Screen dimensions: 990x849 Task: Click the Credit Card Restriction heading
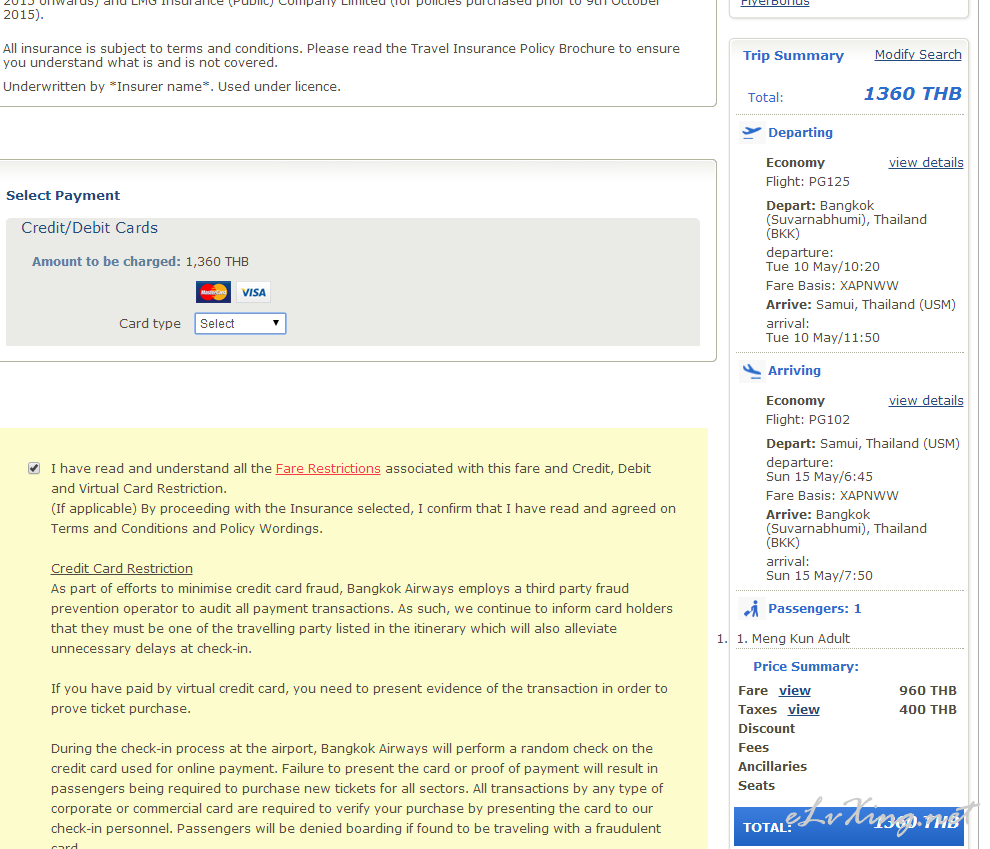point(122,568)
